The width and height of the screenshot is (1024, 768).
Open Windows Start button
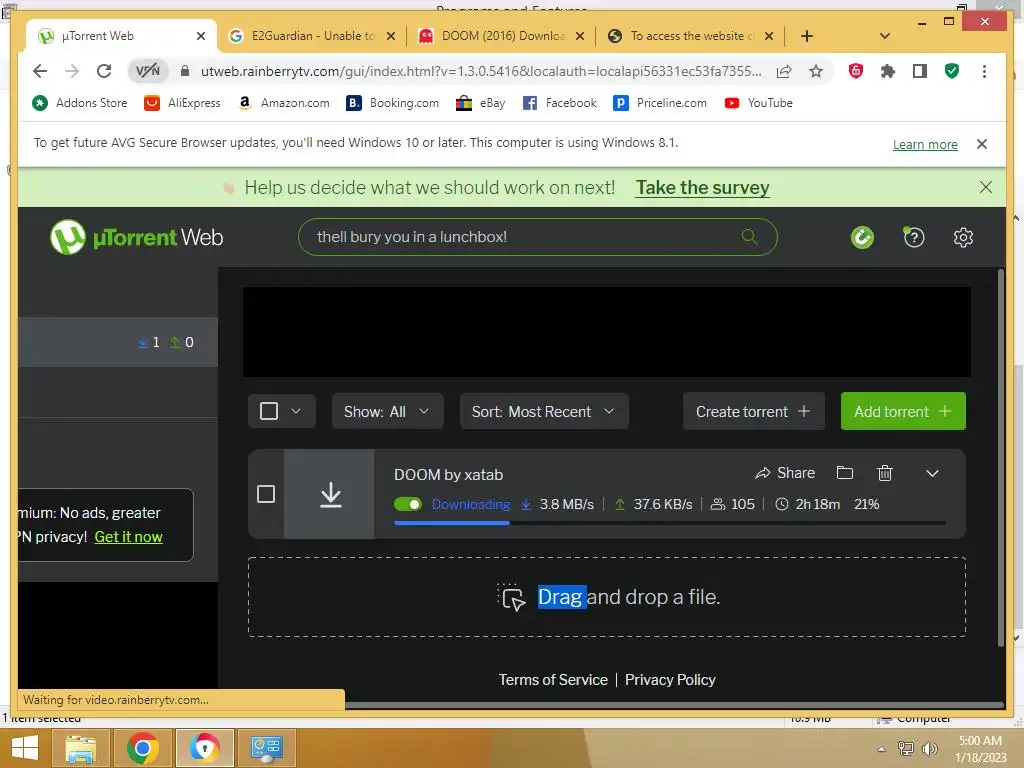click(x=25, y=748)
